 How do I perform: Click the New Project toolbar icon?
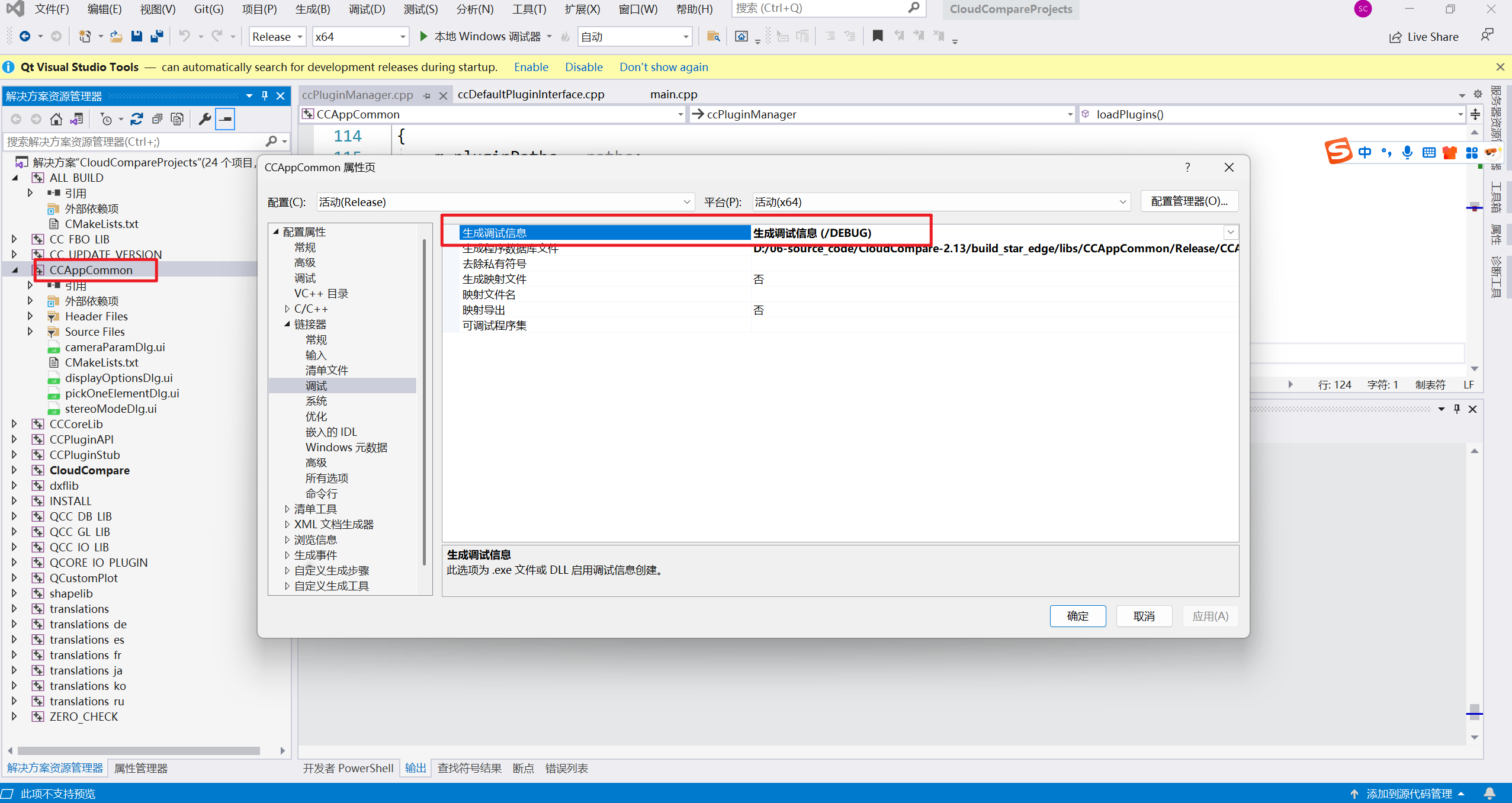coord(85,36)
